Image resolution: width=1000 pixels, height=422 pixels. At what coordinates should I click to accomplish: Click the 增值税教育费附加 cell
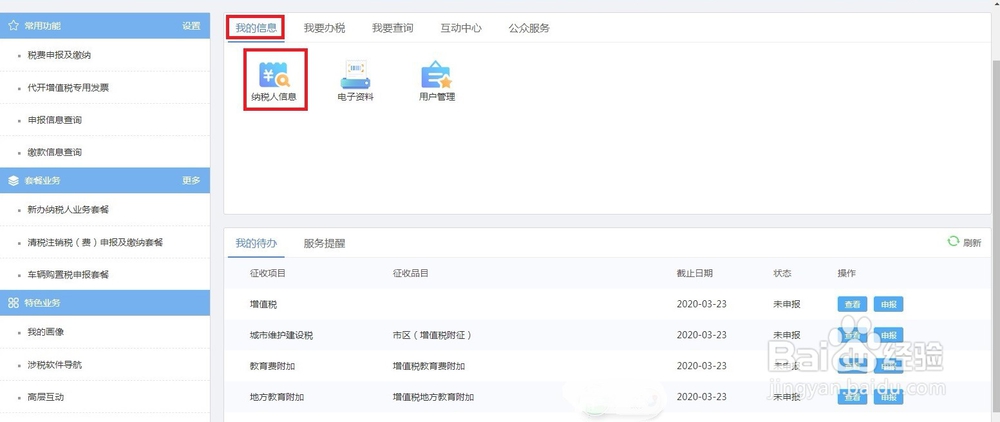[429, 366]
